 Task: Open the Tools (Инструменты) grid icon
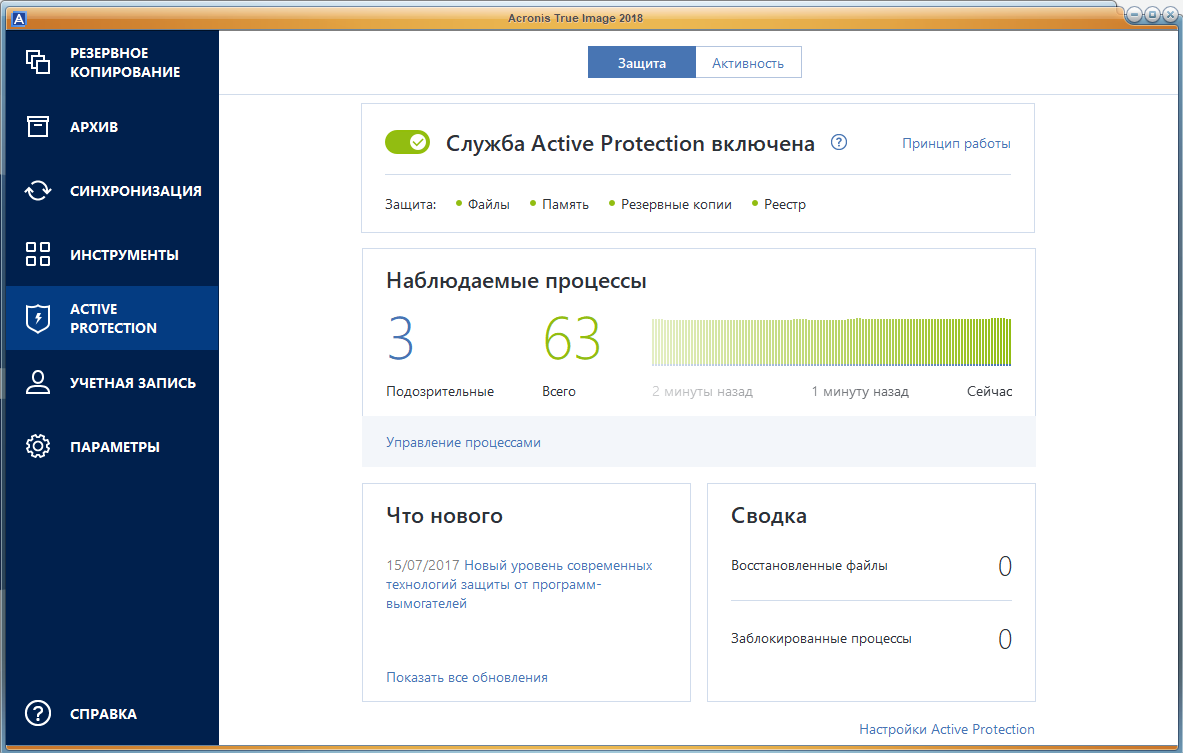[x=38, y=254]
